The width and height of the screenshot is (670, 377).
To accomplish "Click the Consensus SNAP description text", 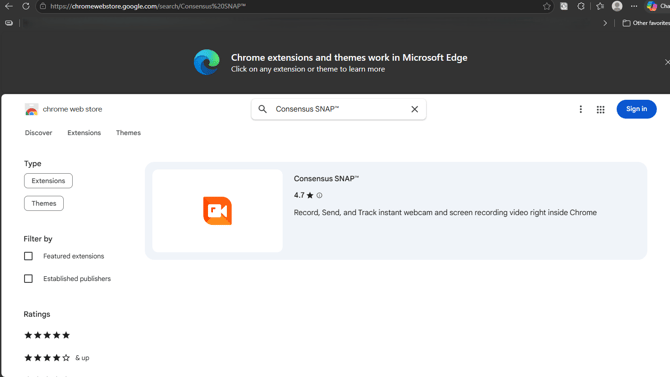I will 445,212.
